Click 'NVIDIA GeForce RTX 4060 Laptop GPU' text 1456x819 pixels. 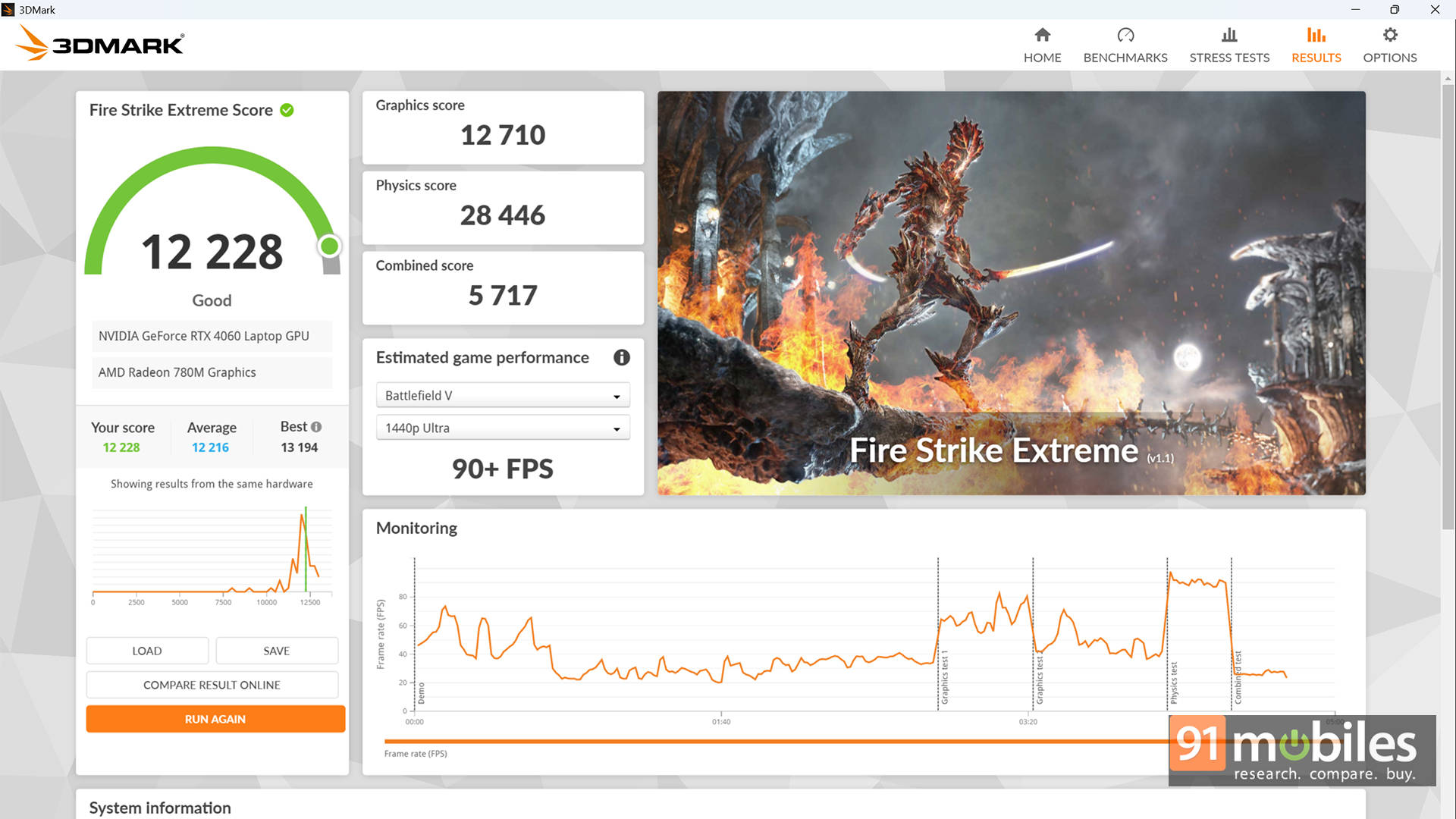[x=204, y=336]
